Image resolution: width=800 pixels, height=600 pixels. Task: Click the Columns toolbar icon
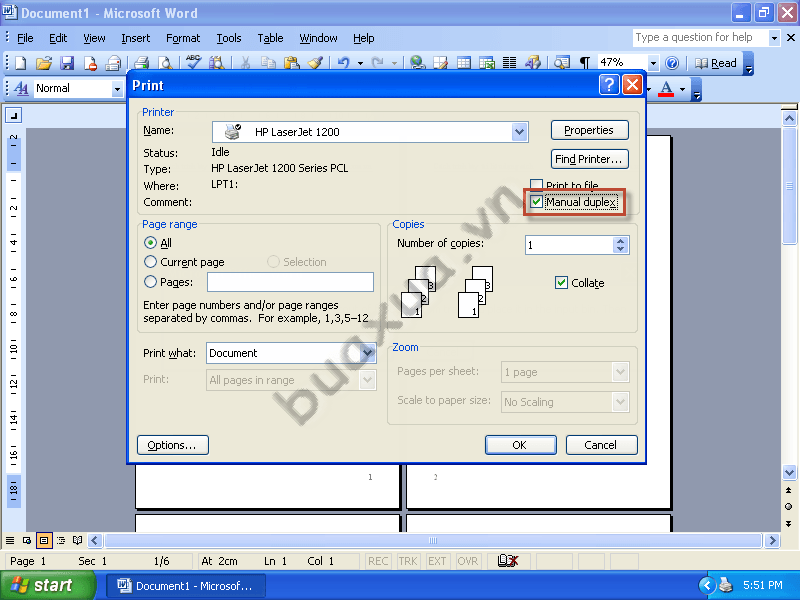510,63
